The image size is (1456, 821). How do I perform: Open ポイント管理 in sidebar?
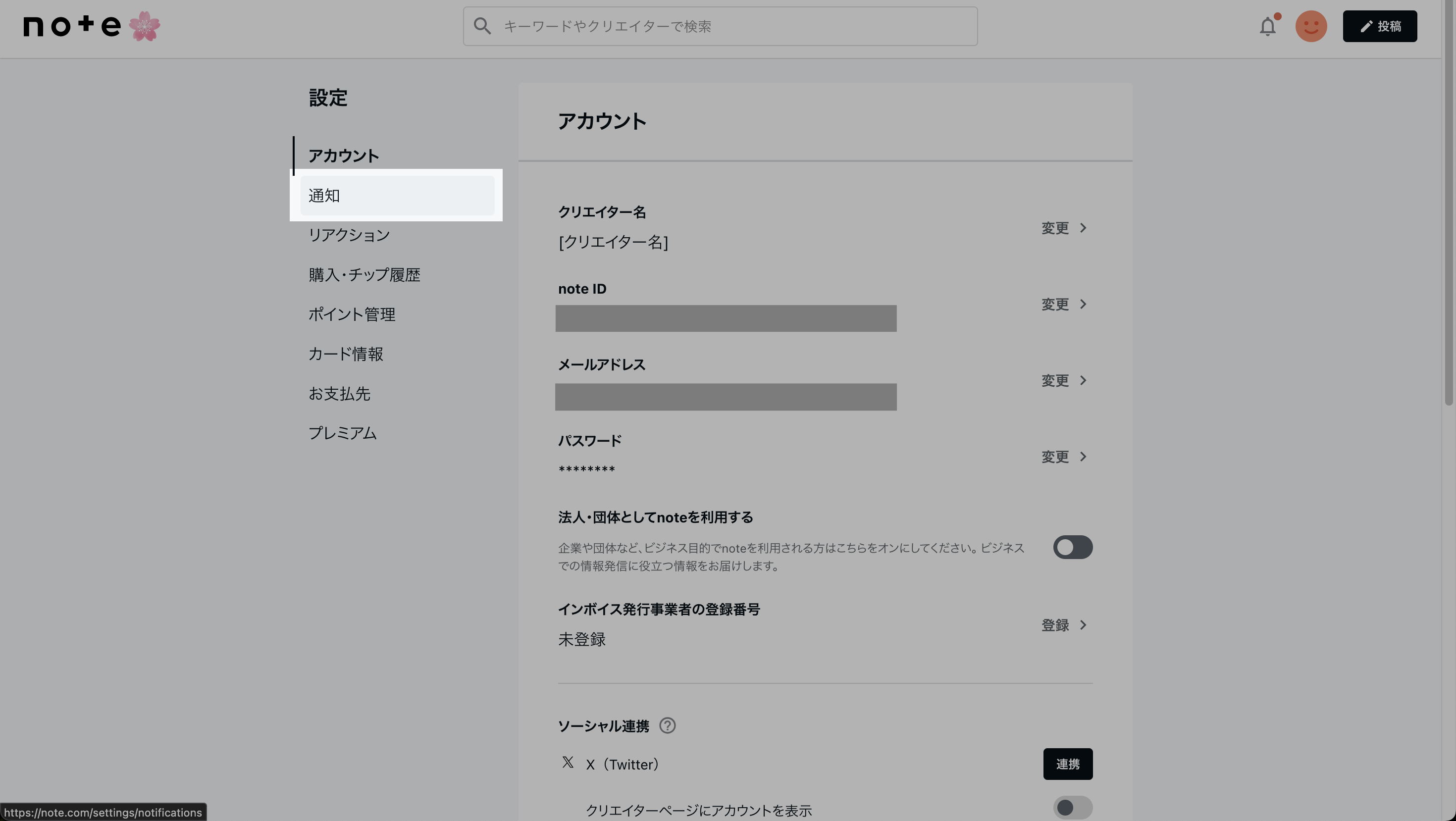[352, 314]
